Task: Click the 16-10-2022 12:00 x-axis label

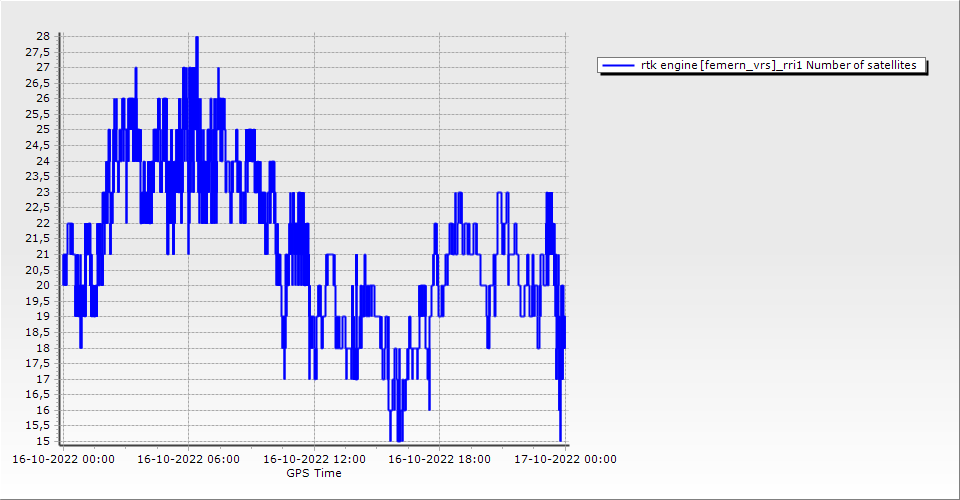Action: (314, 460)
